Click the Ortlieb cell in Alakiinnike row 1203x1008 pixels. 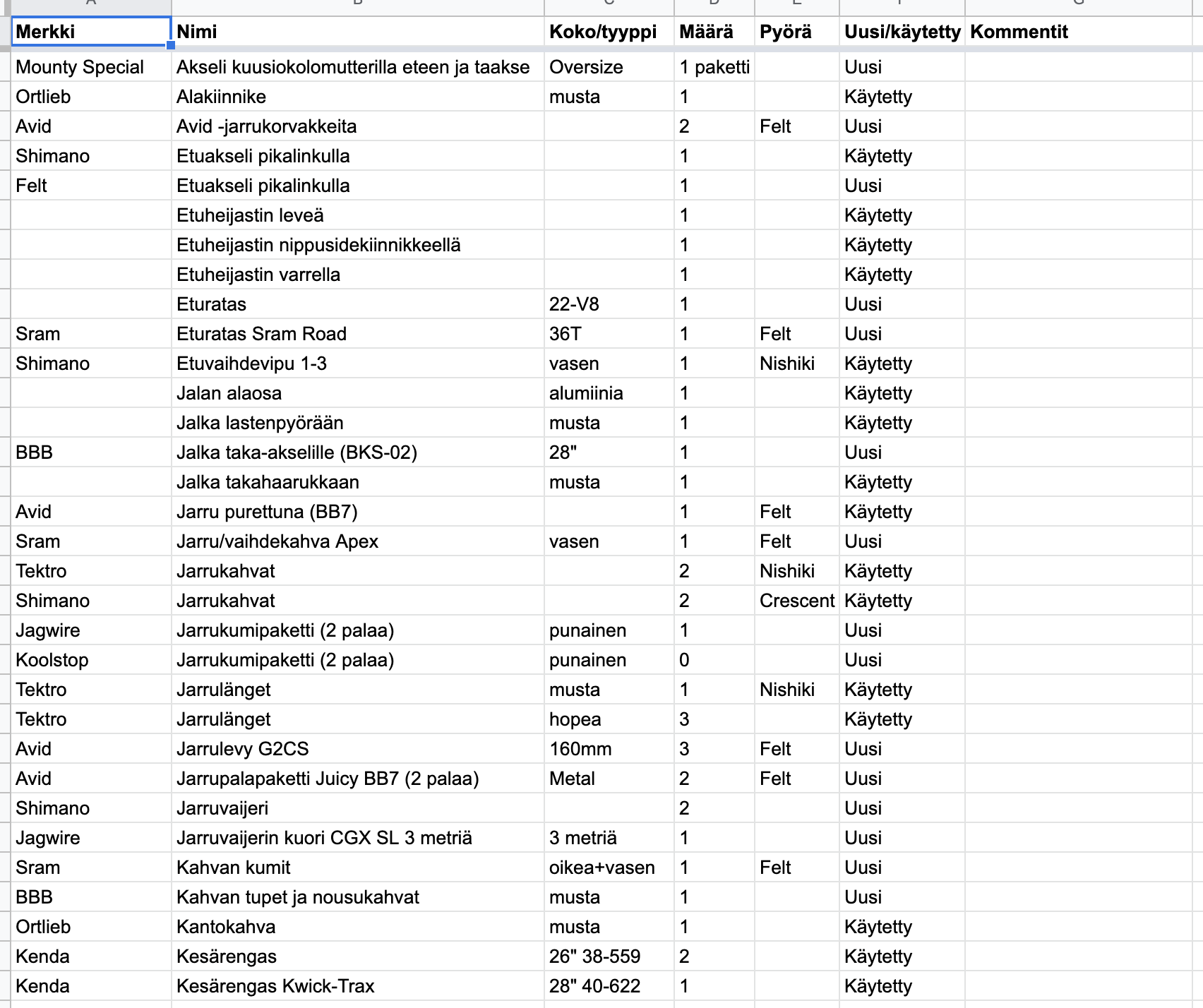pyautogui.click(x=91, y=97)
